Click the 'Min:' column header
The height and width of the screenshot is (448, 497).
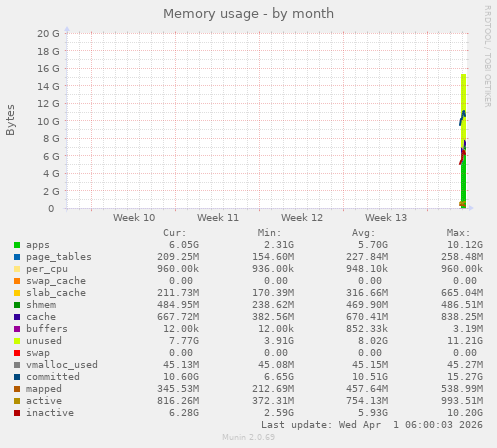pyautogui.click(x=269, y=233)
